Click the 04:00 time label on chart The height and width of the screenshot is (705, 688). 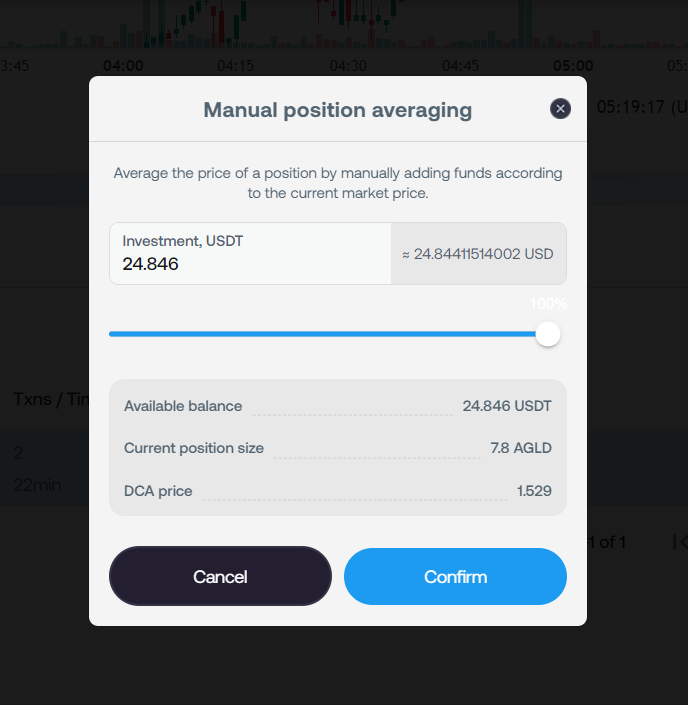[x=123, y=66]
